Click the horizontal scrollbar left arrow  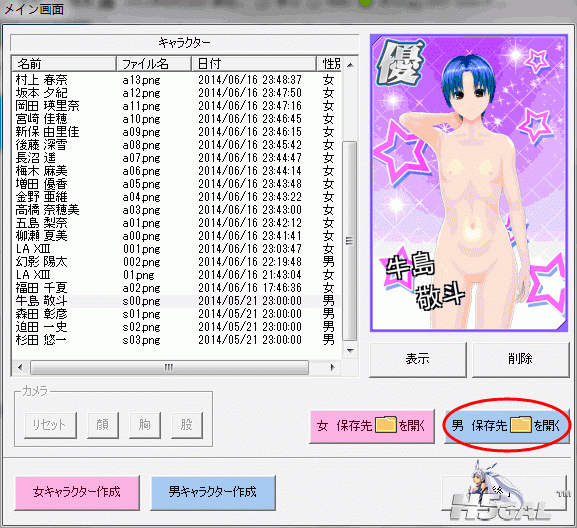pos(20,367)
